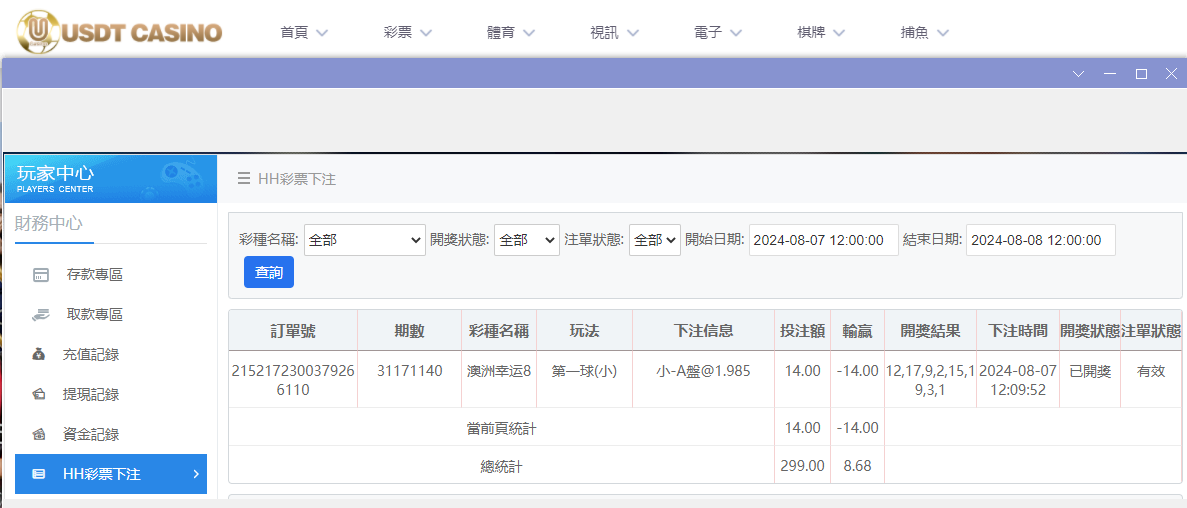Click the 結束日期 date input field

(x=1040, y=240)
